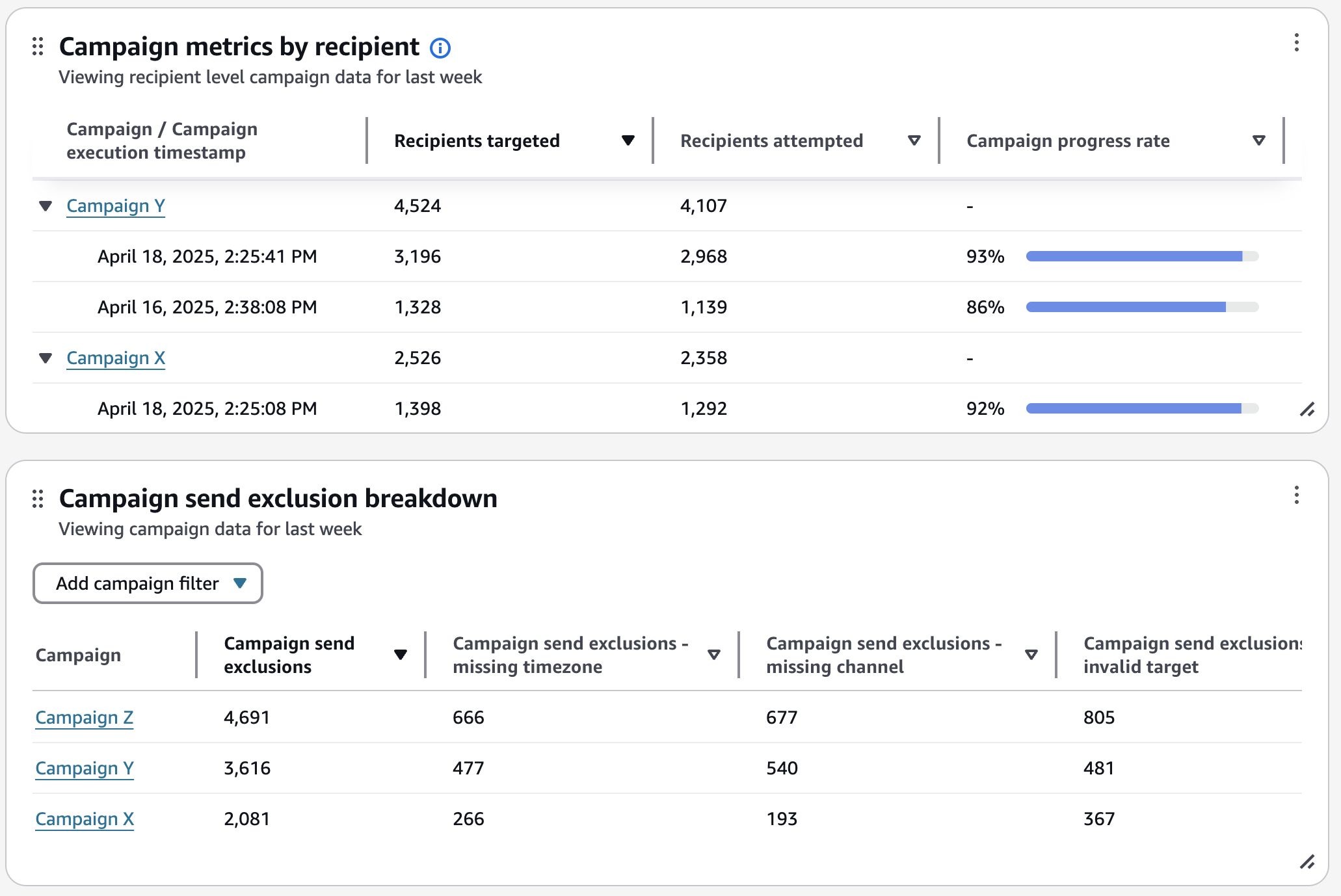
Task: Sort by Recipients attempted column
Action: [x=914, y=140]
